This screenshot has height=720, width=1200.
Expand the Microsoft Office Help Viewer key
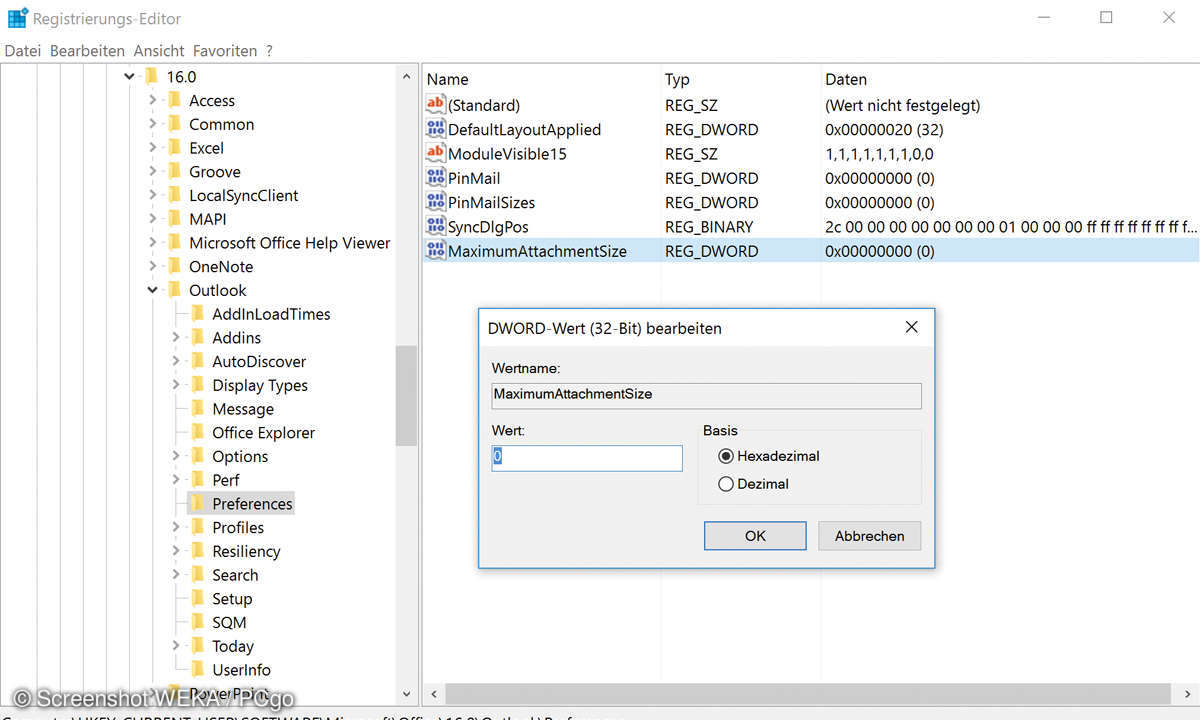[152, 243]
